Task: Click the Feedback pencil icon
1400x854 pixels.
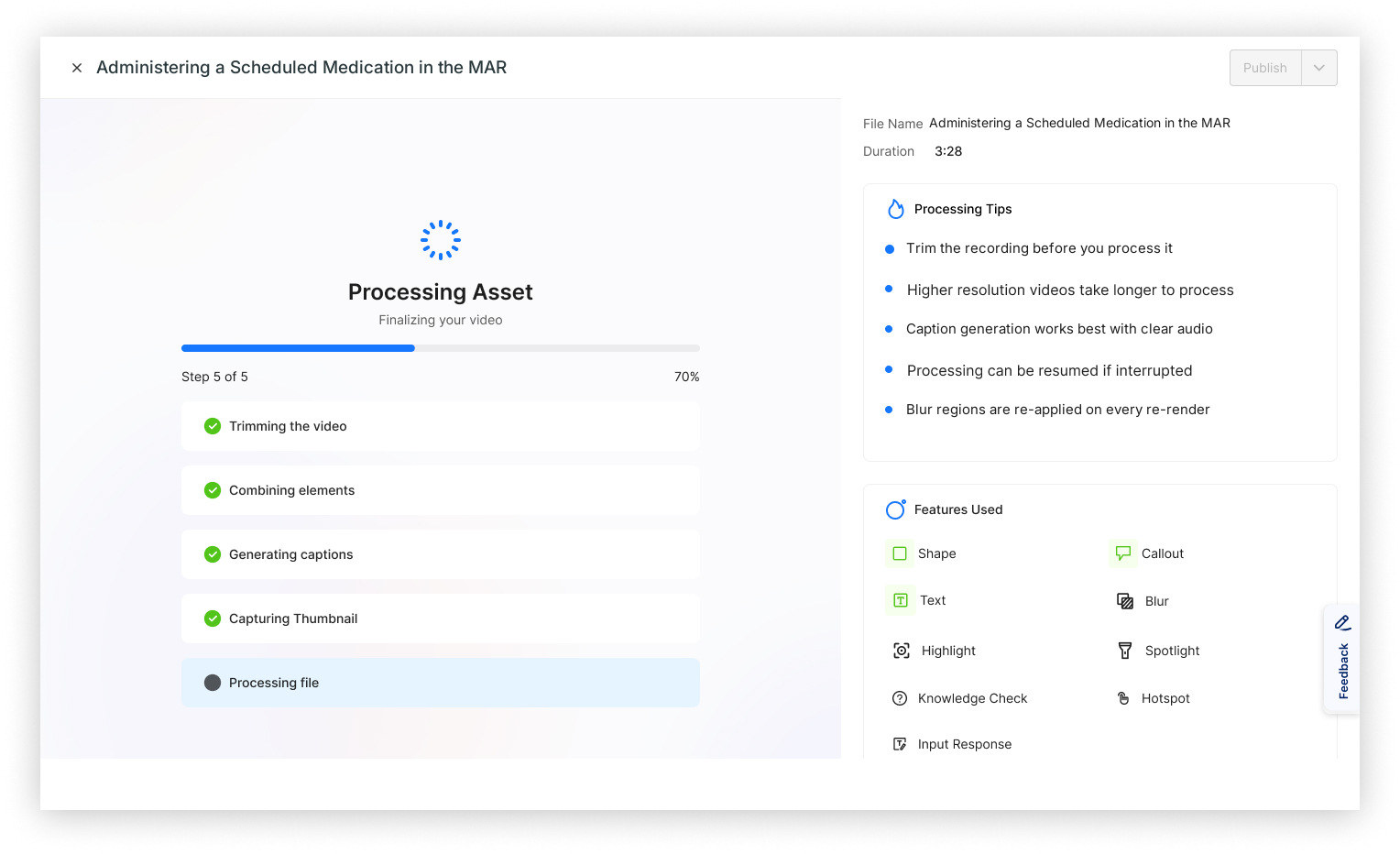Action: point(1342,623)
